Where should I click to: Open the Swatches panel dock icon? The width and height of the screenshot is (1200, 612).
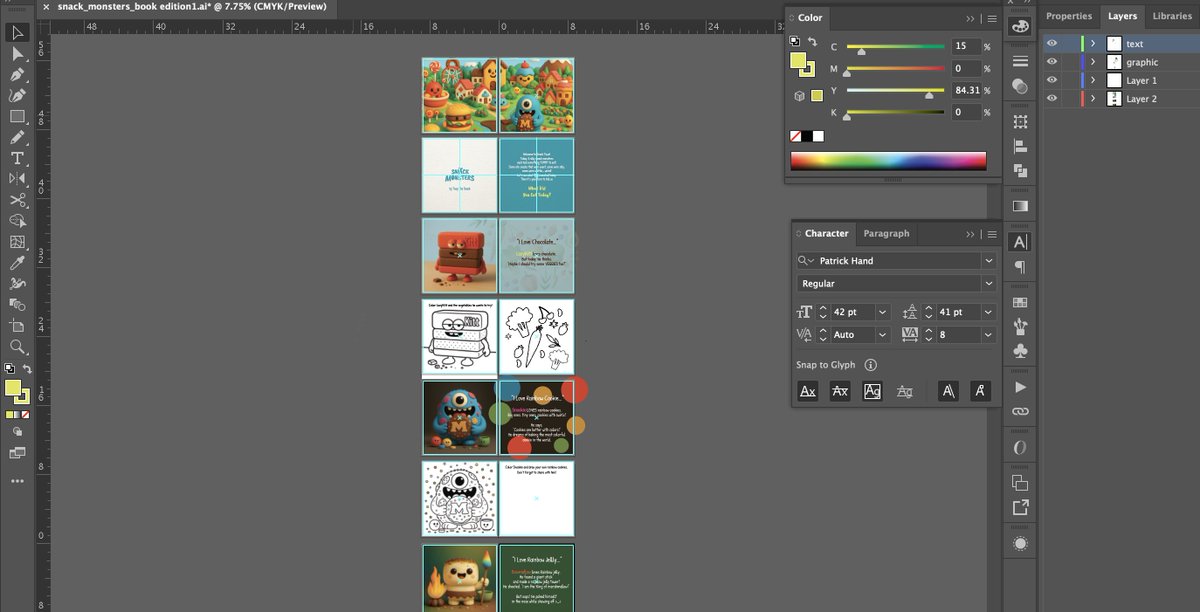pyautogui.click(x=1020, y=302)
